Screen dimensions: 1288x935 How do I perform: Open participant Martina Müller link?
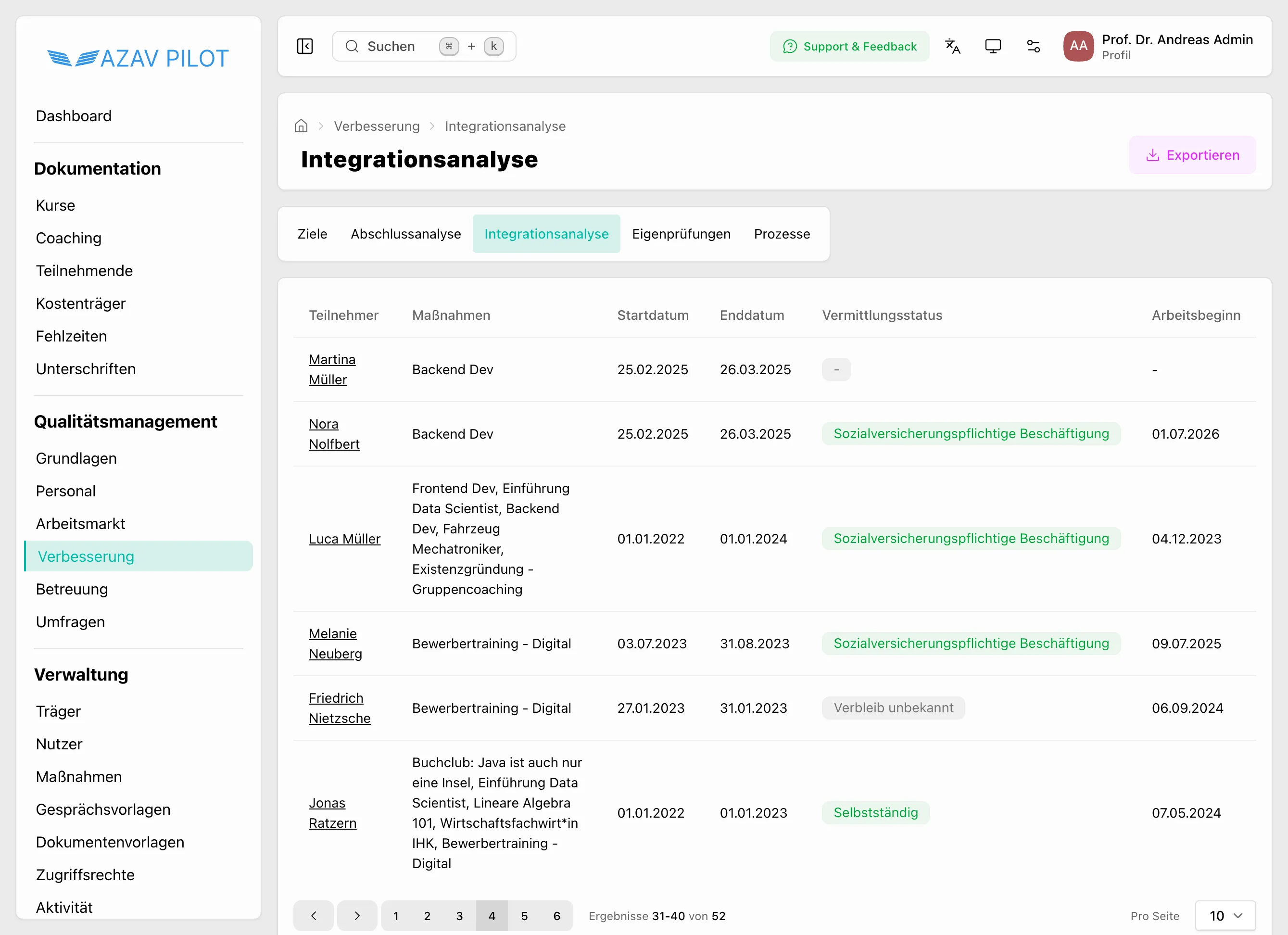pyautogui.click(x=332, y=369)
